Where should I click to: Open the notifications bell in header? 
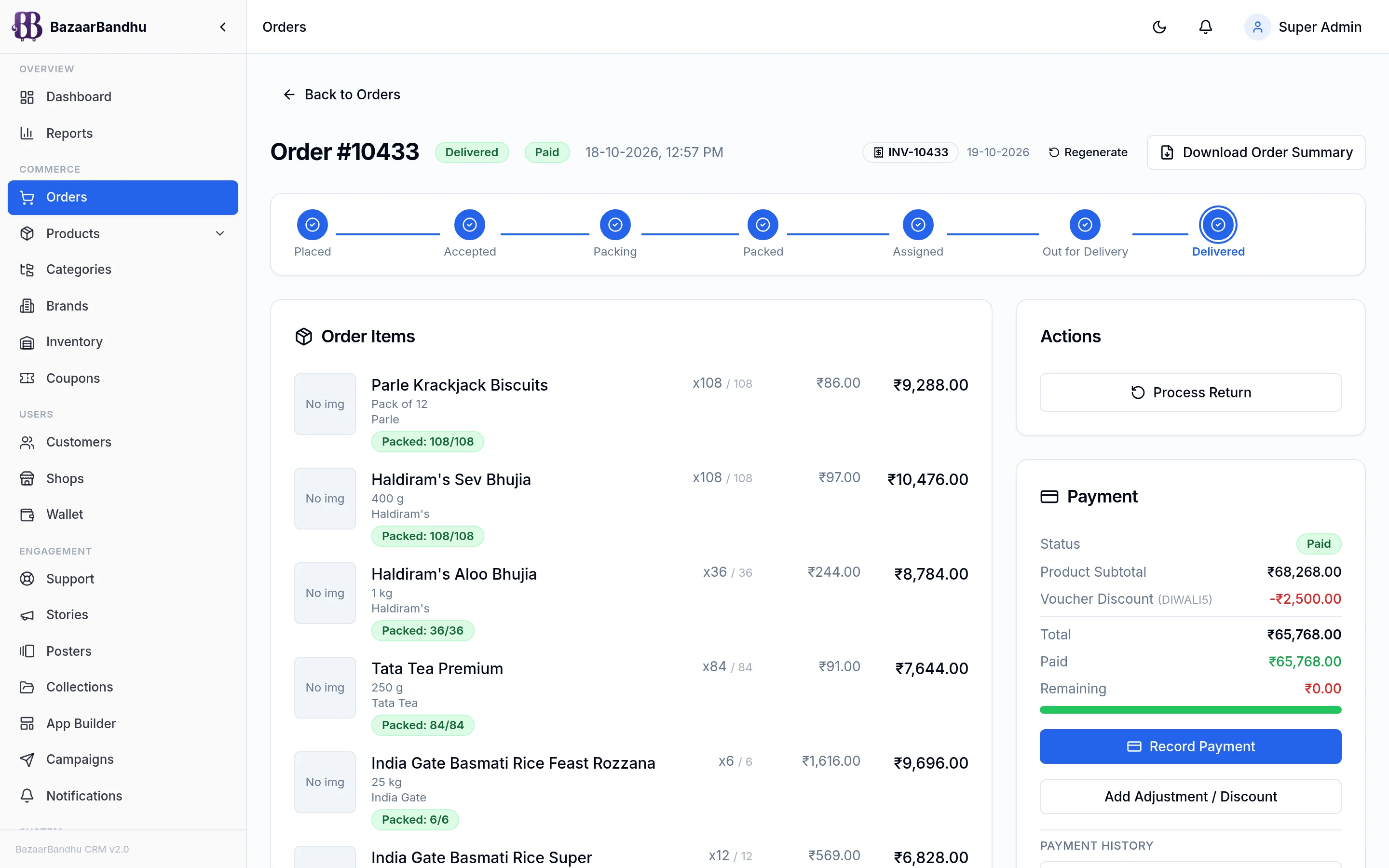coord(1205,27)
